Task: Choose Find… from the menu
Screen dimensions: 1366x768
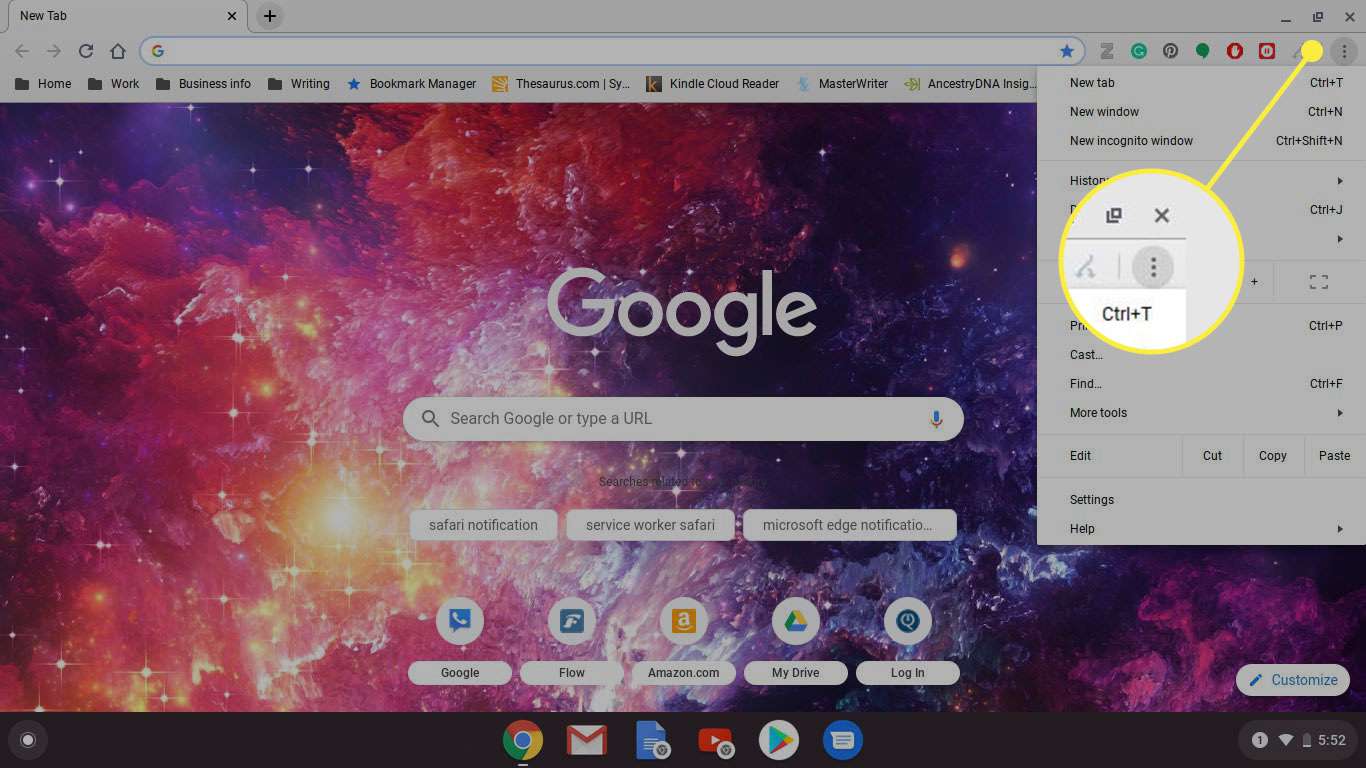Action: [1201, 384]
